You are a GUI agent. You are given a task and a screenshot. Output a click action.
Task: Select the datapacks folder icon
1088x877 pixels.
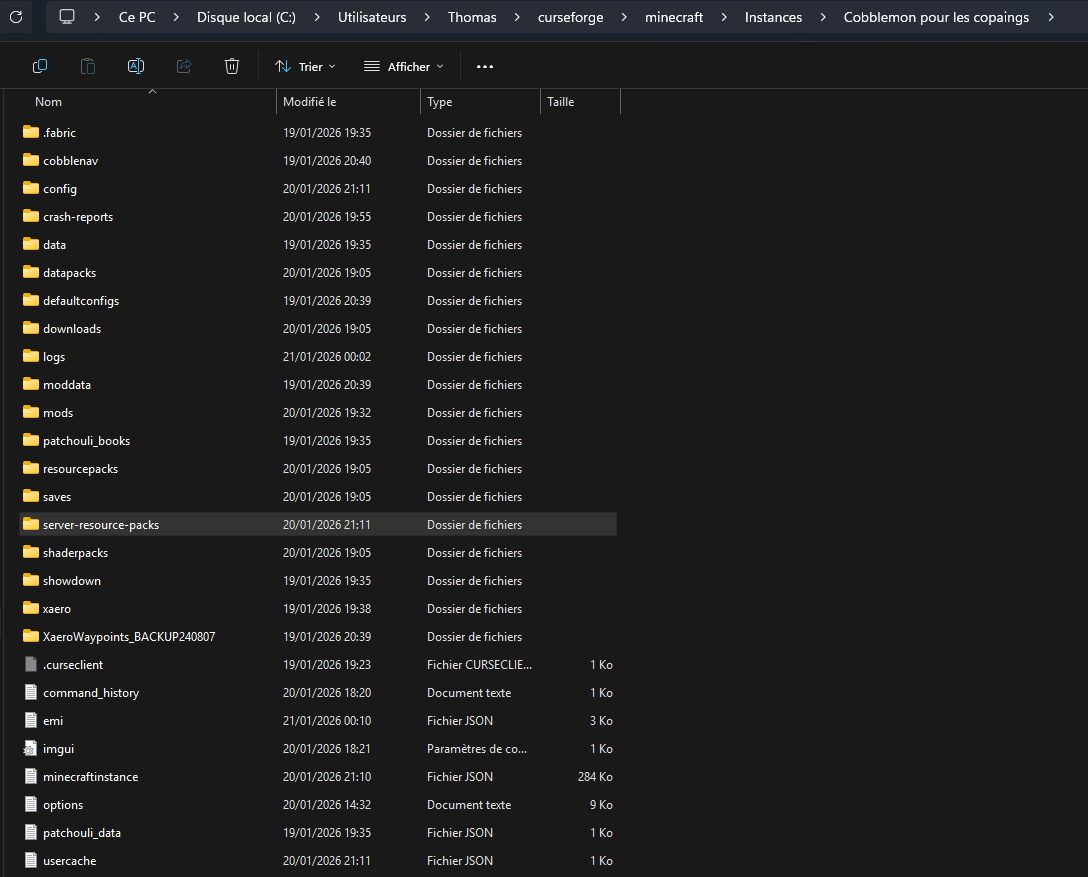tap(31, 272)
